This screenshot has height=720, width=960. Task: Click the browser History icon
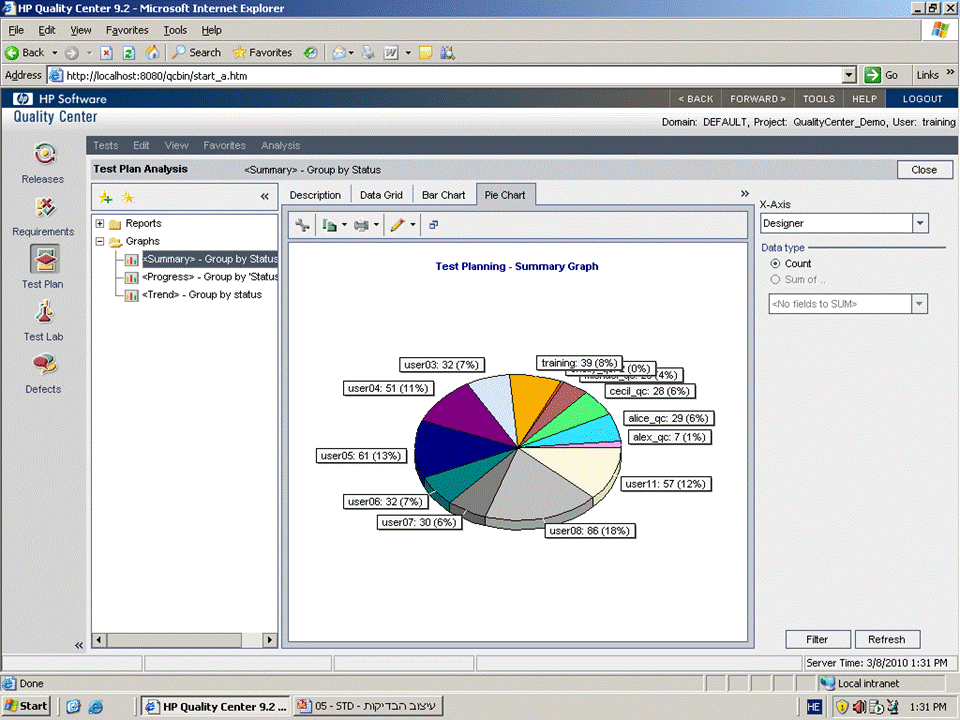pyautogui.click(x=310, y=53)
